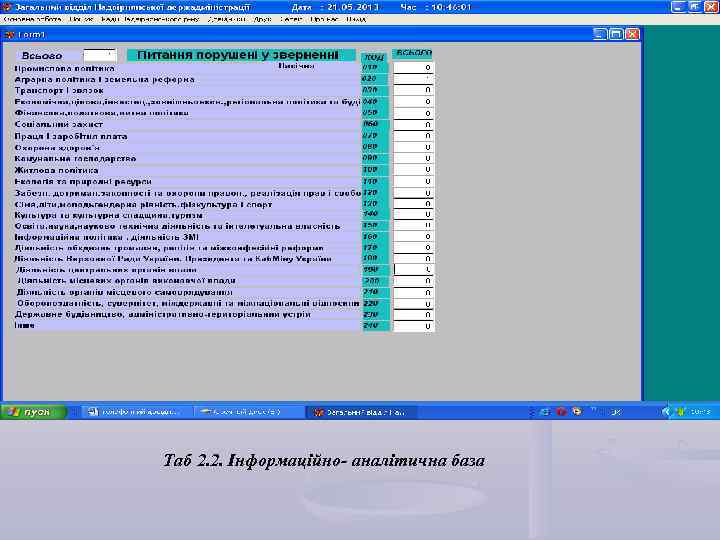Select the Екологія та природні ресурси label
This screenshot has height=540, width=720.
[83, 181]
